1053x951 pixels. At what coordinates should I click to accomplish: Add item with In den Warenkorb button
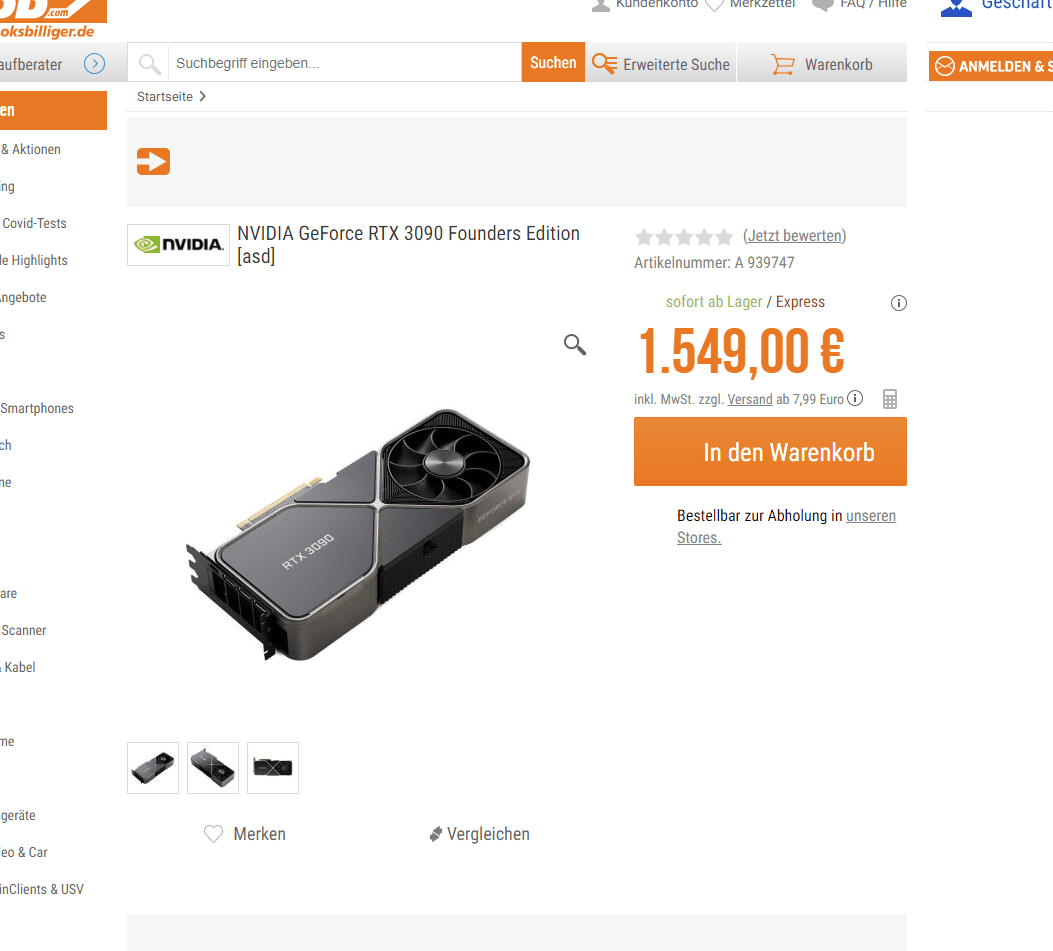[770, 452]
